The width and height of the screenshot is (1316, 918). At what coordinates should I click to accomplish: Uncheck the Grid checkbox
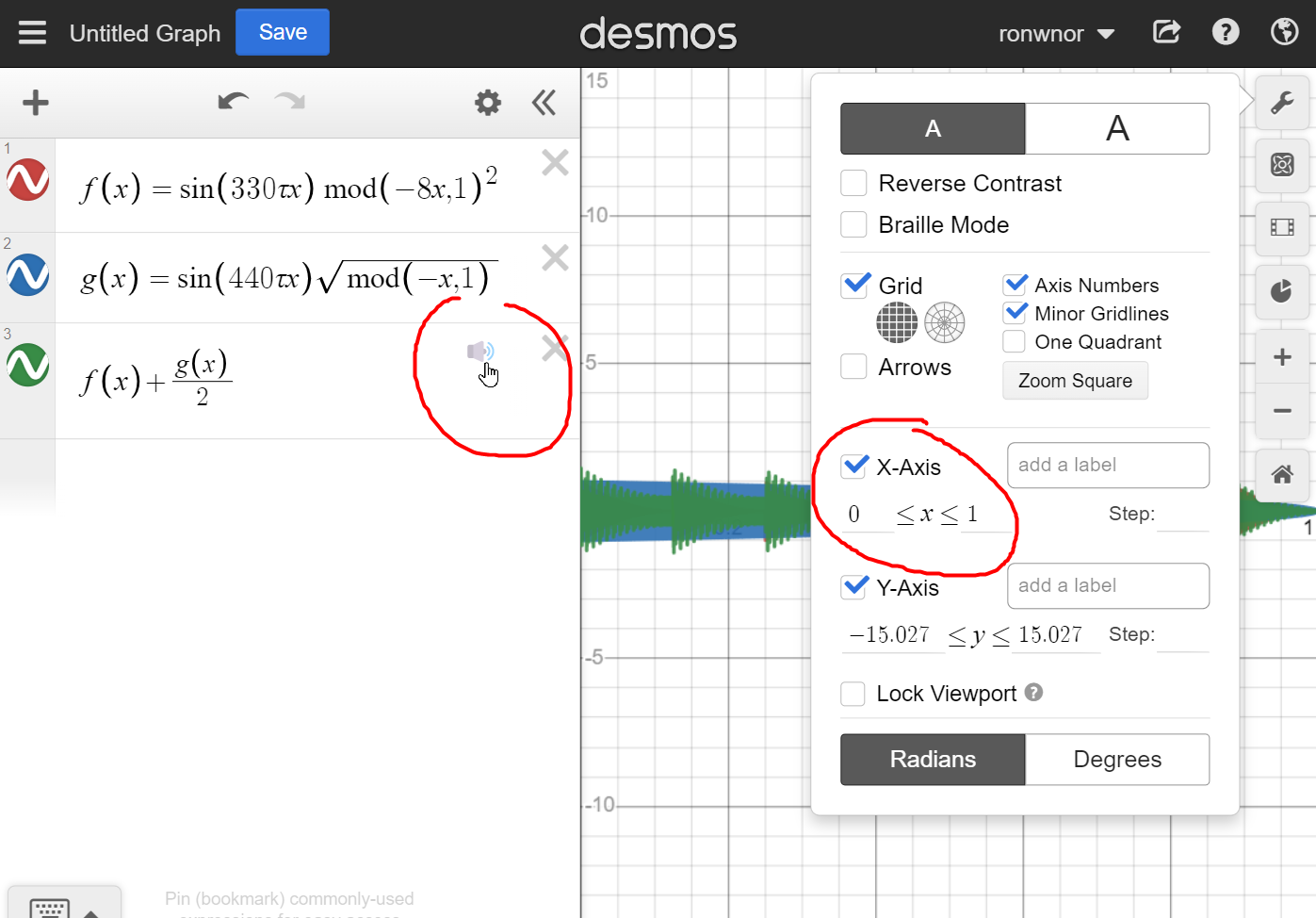(853, 286)
